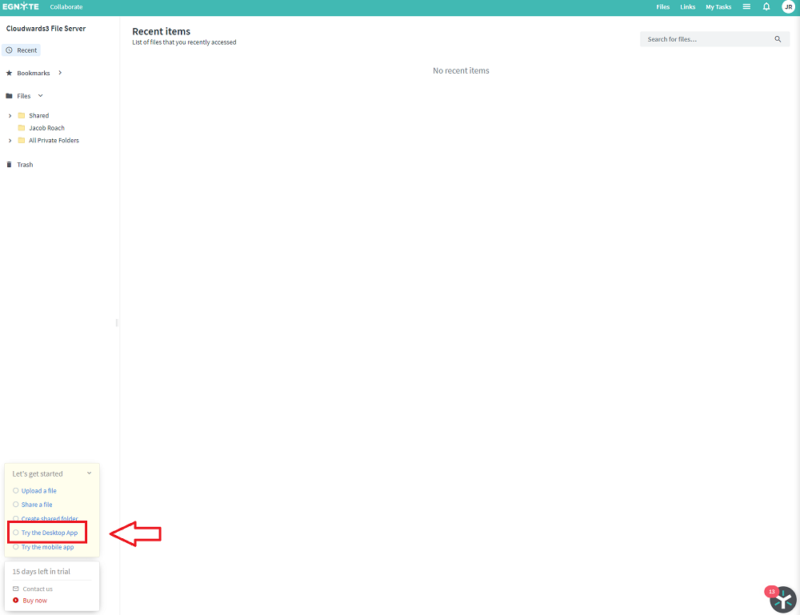The width and height of the screenshot is (800, 615).
Task: Open Files in the sidebar
Action: (23, 96)
